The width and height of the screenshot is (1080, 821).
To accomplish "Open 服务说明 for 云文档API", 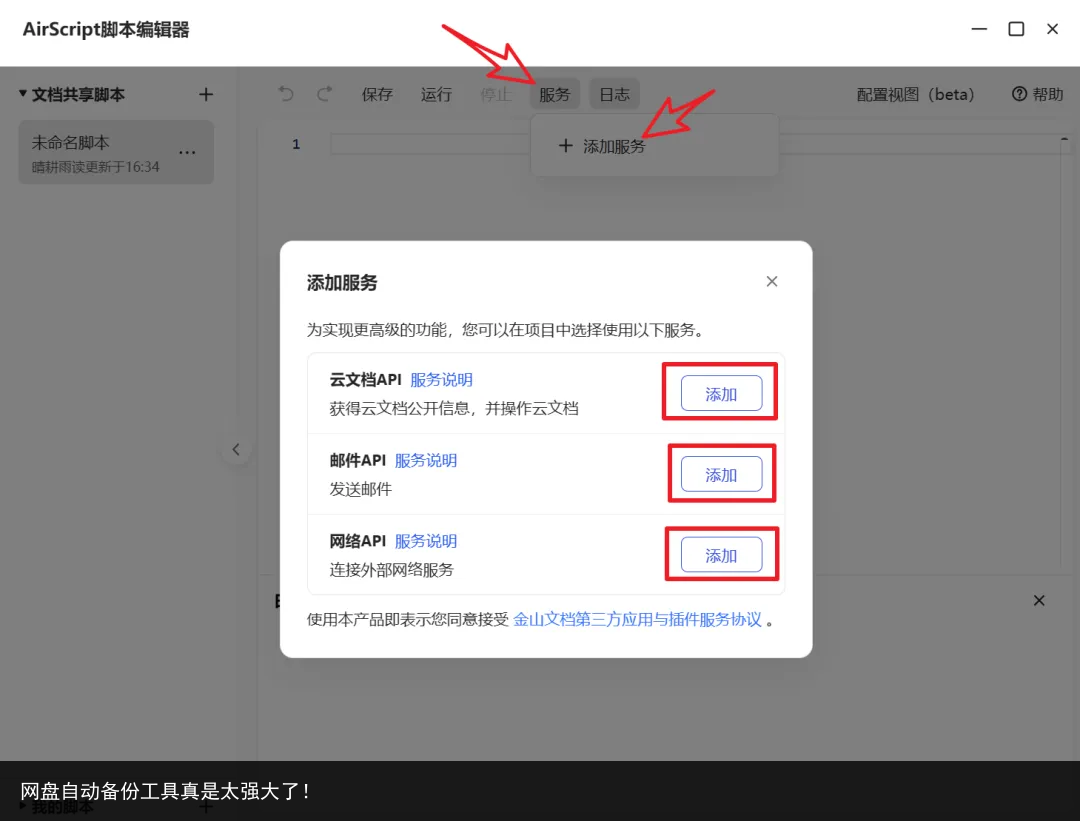I will (442, 380).
